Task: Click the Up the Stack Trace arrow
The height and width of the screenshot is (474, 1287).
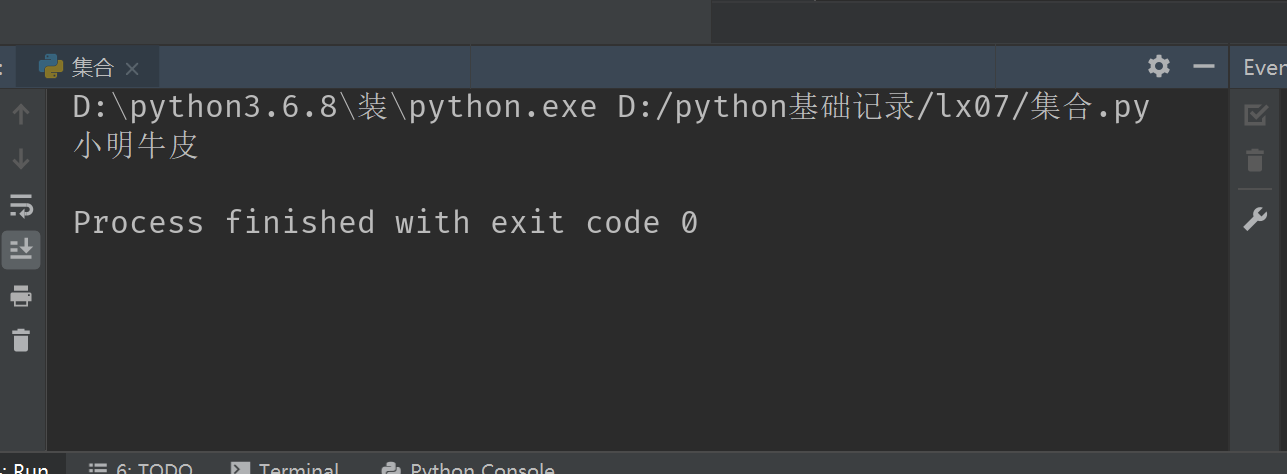Action: [21, 114]
